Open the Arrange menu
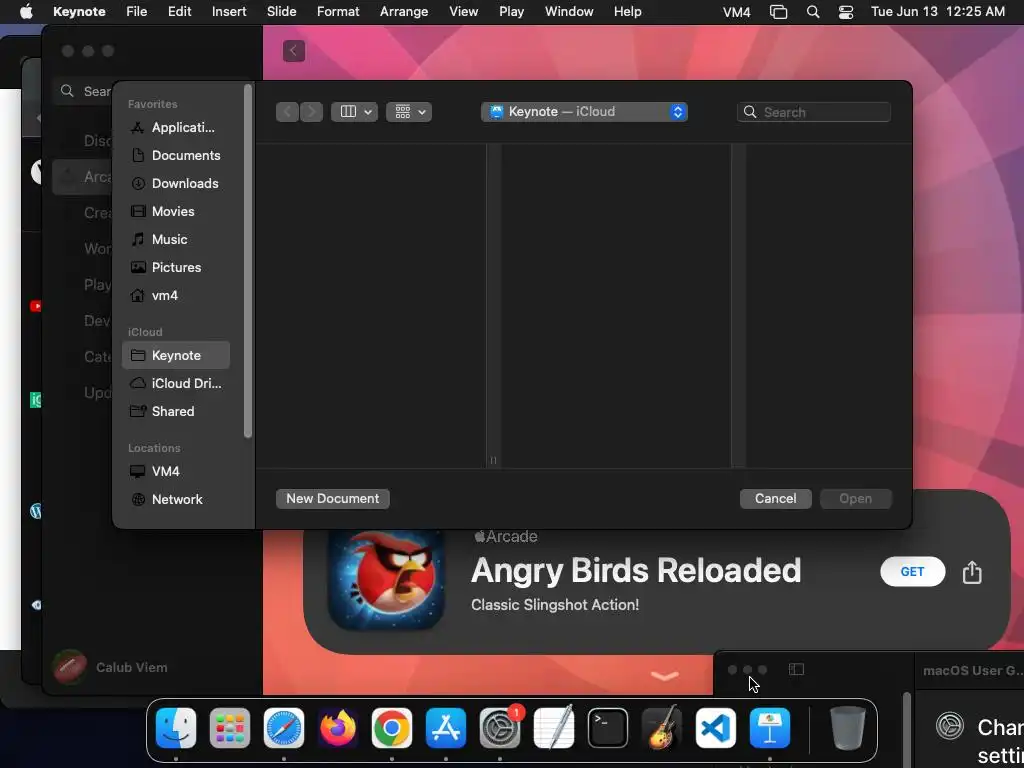This screenshot has height=768, width=1024. point(404,12)
